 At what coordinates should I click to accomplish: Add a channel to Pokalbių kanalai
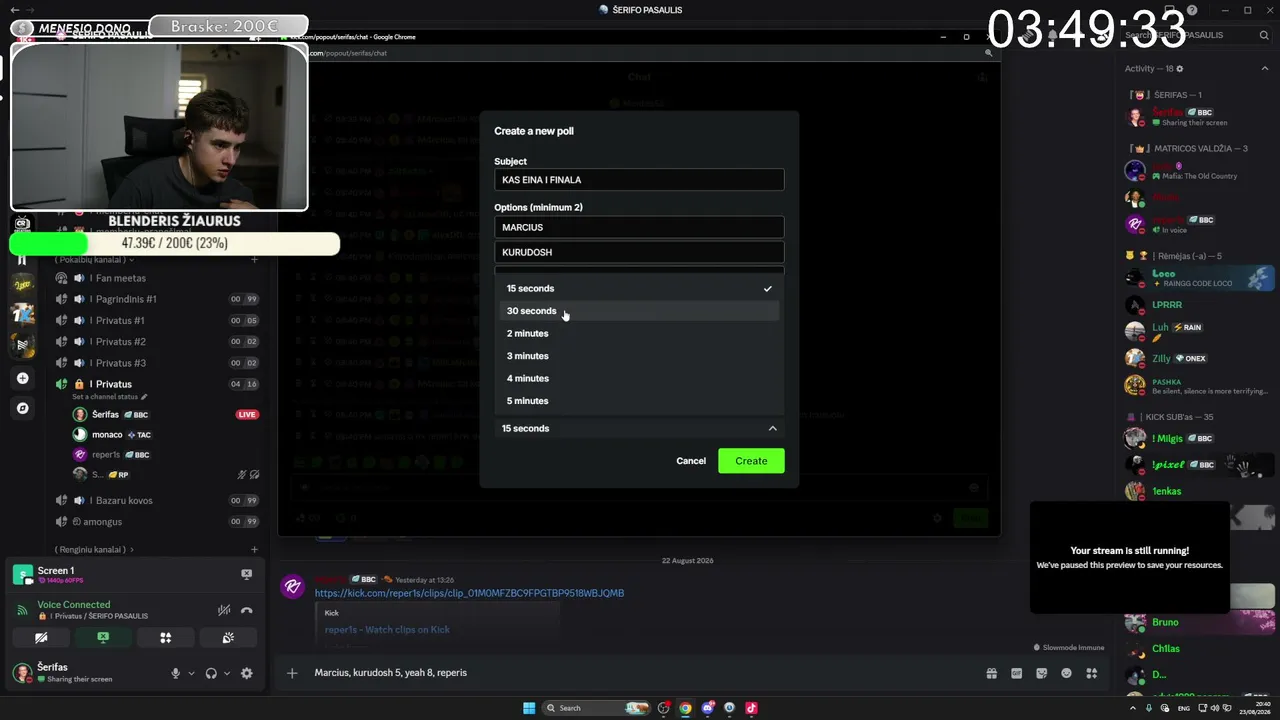pos(254,260)
